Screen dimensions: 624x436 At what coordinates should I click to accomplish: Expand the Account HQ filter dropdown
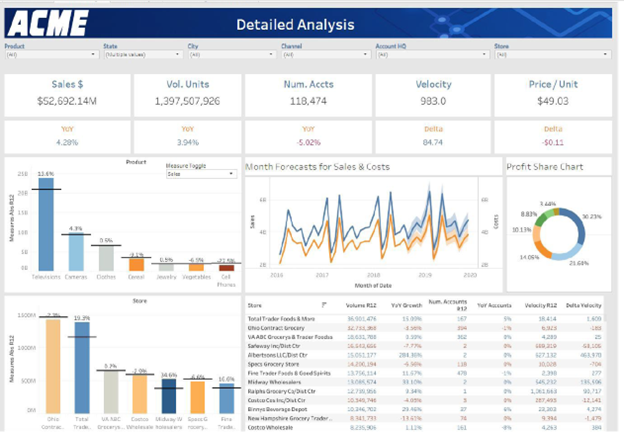(433, 54)
